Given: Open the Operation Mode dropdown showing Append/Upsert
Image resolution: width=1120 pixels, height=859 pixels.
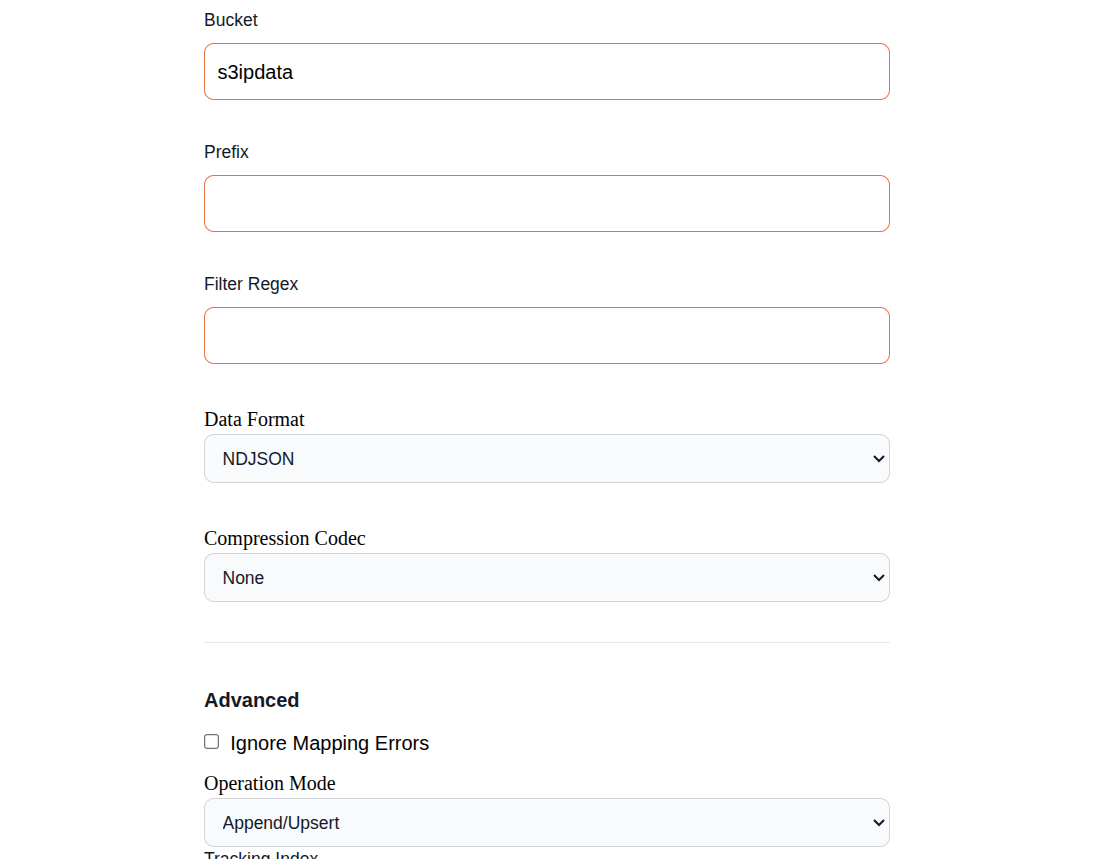Looking at the screenshot, I should coord(546,823).
